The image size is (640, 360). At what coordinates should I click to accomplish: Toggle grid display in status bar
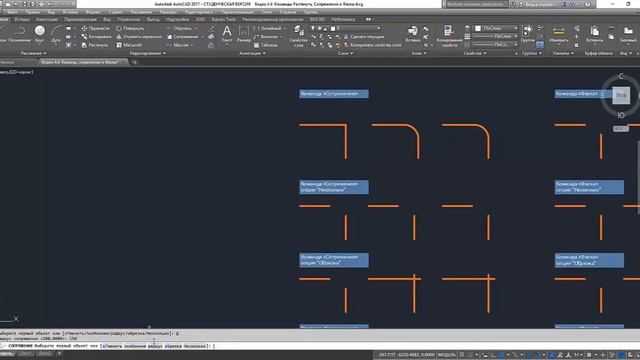click(x=462, y=355)
